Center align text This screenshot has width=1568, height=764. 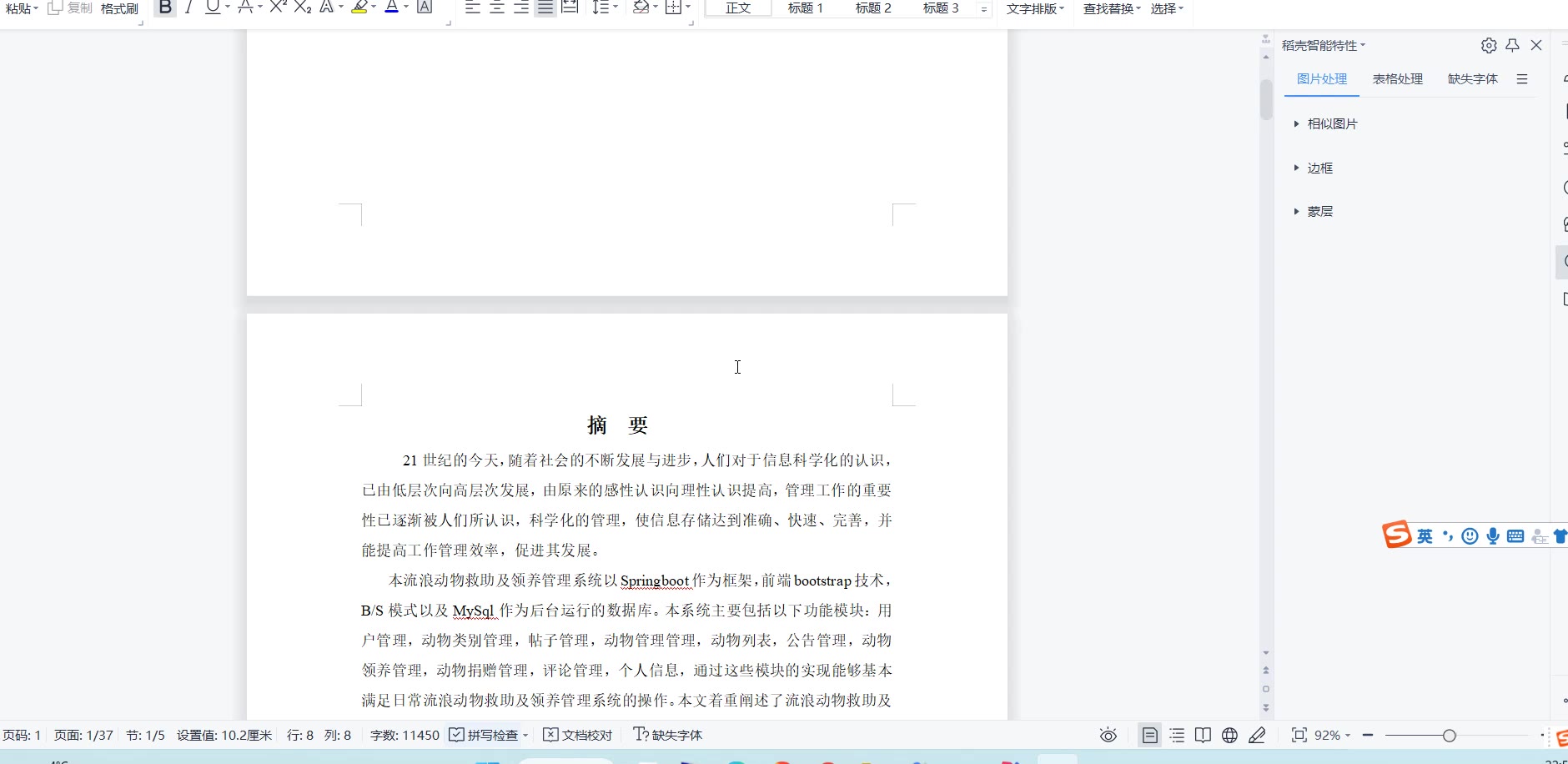pos(497,8)
